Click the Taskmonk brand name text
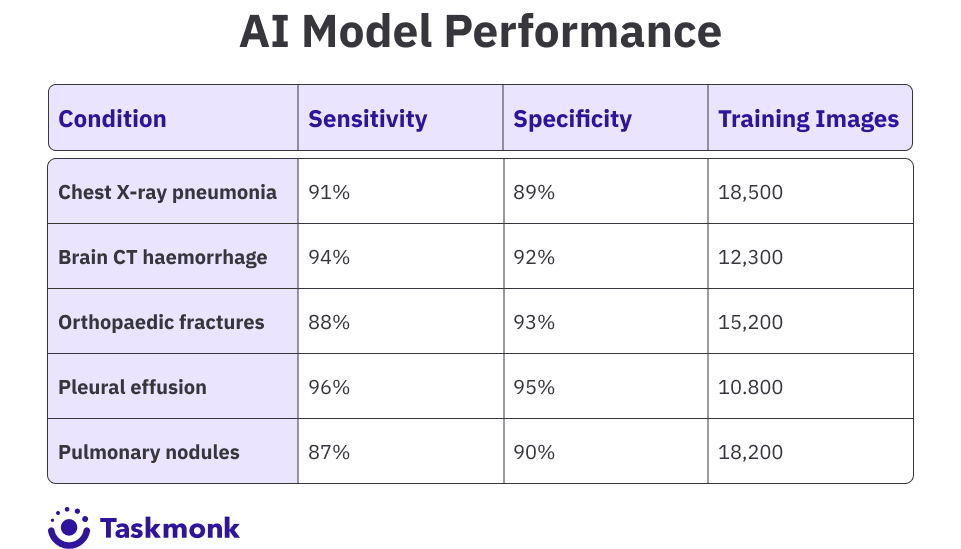The height and width of the screenshot is (549, 961). tap(170, 528)
